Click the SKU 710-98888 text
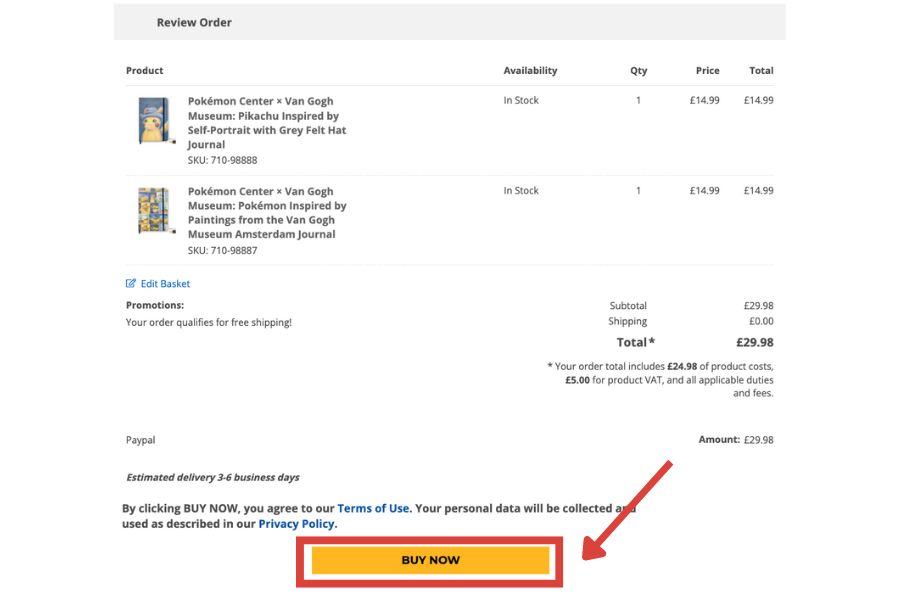Viewport: 900px width, 600px height. [222, 160]
